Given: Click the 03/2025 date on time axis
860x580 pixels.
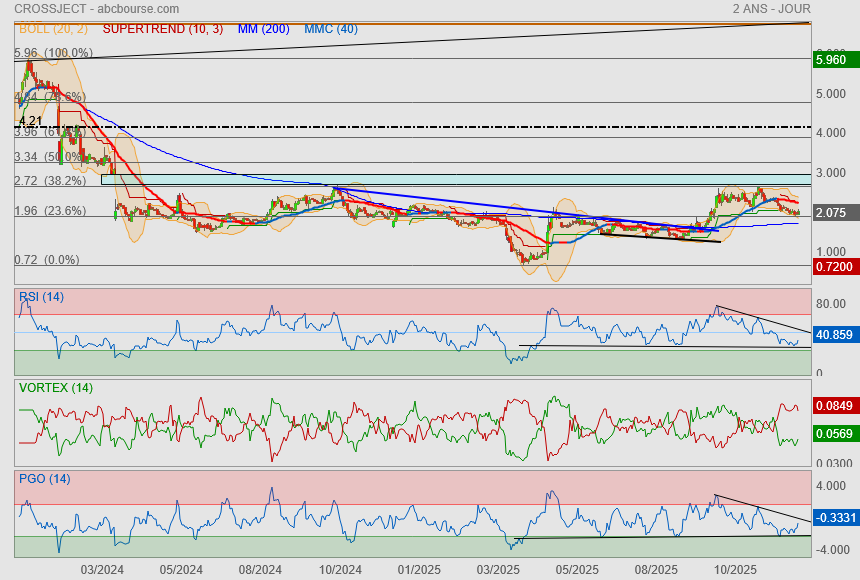Looking at the screenshot, I should click(x=498, y=569).
